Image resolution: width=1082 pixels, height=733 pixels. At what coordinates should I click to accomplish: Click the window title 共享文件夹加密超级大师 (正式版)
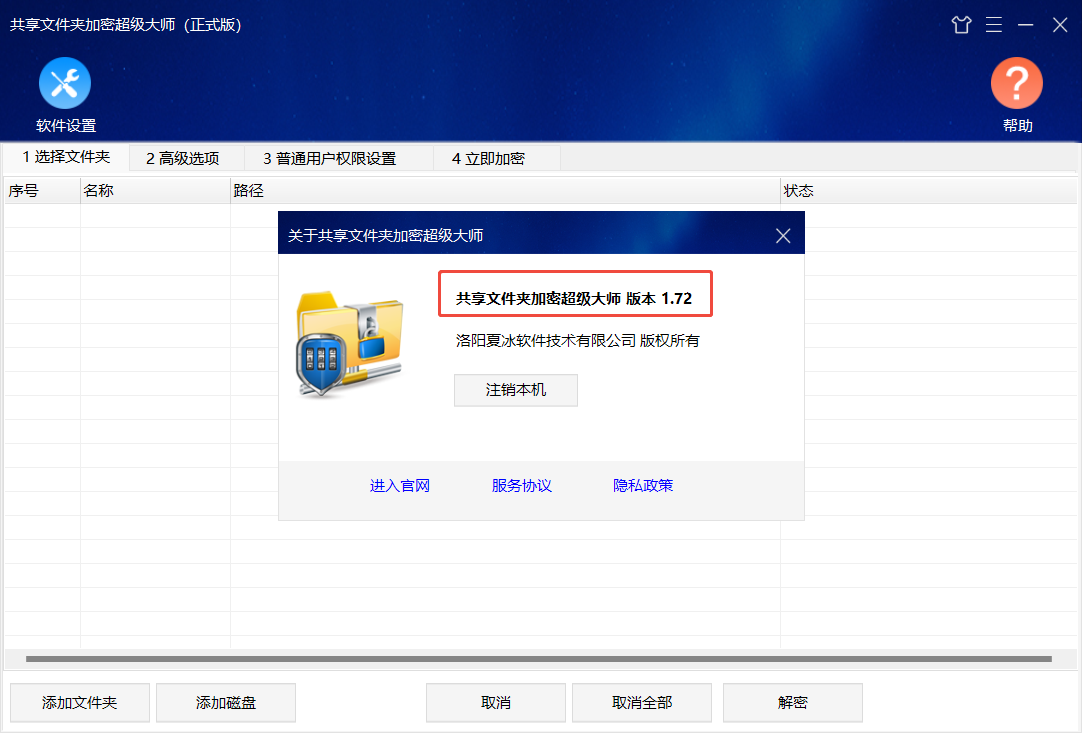tap(126, 25)
